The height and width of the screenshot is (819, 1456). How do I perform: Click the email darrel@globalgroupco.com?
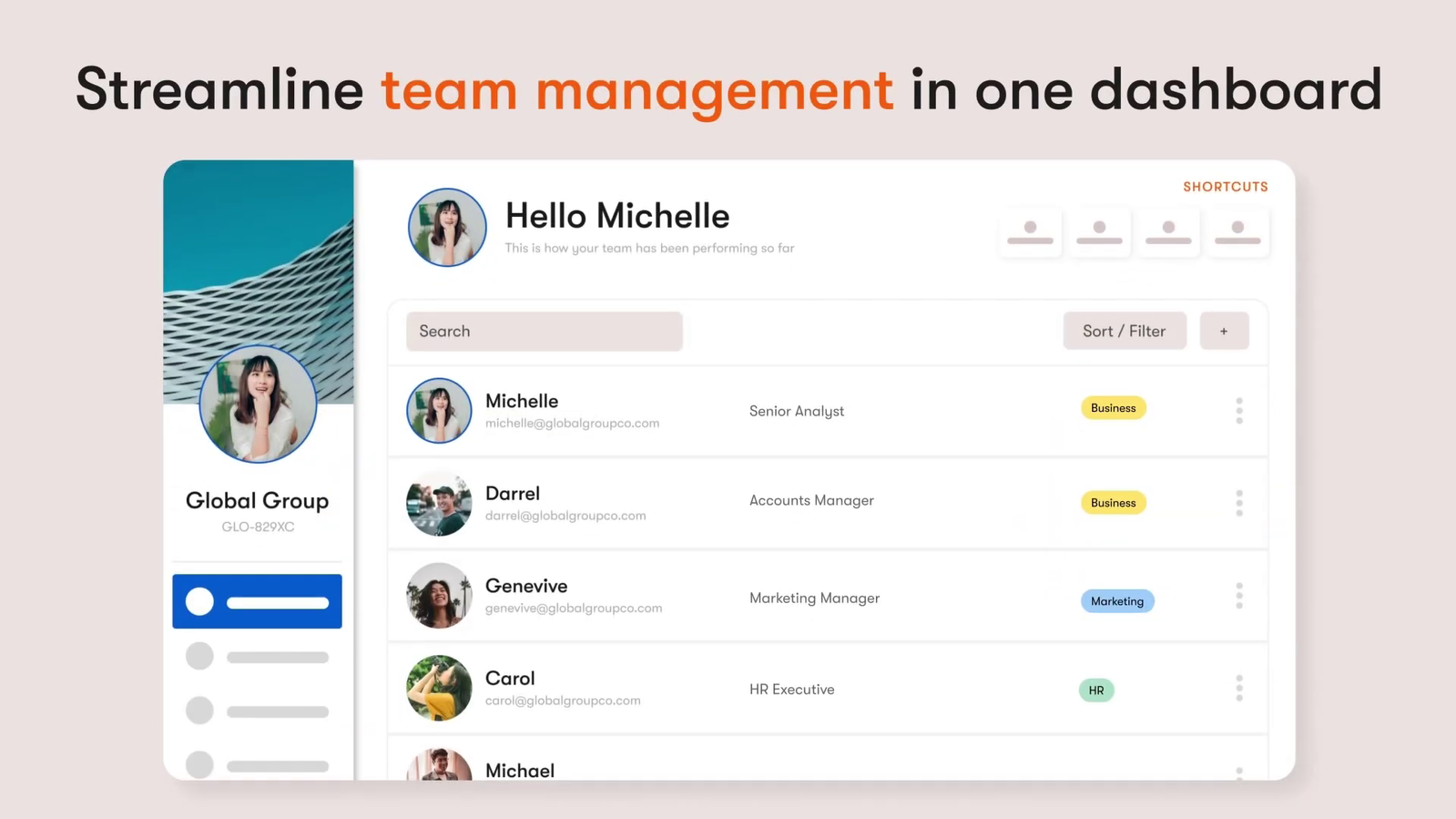565,516
